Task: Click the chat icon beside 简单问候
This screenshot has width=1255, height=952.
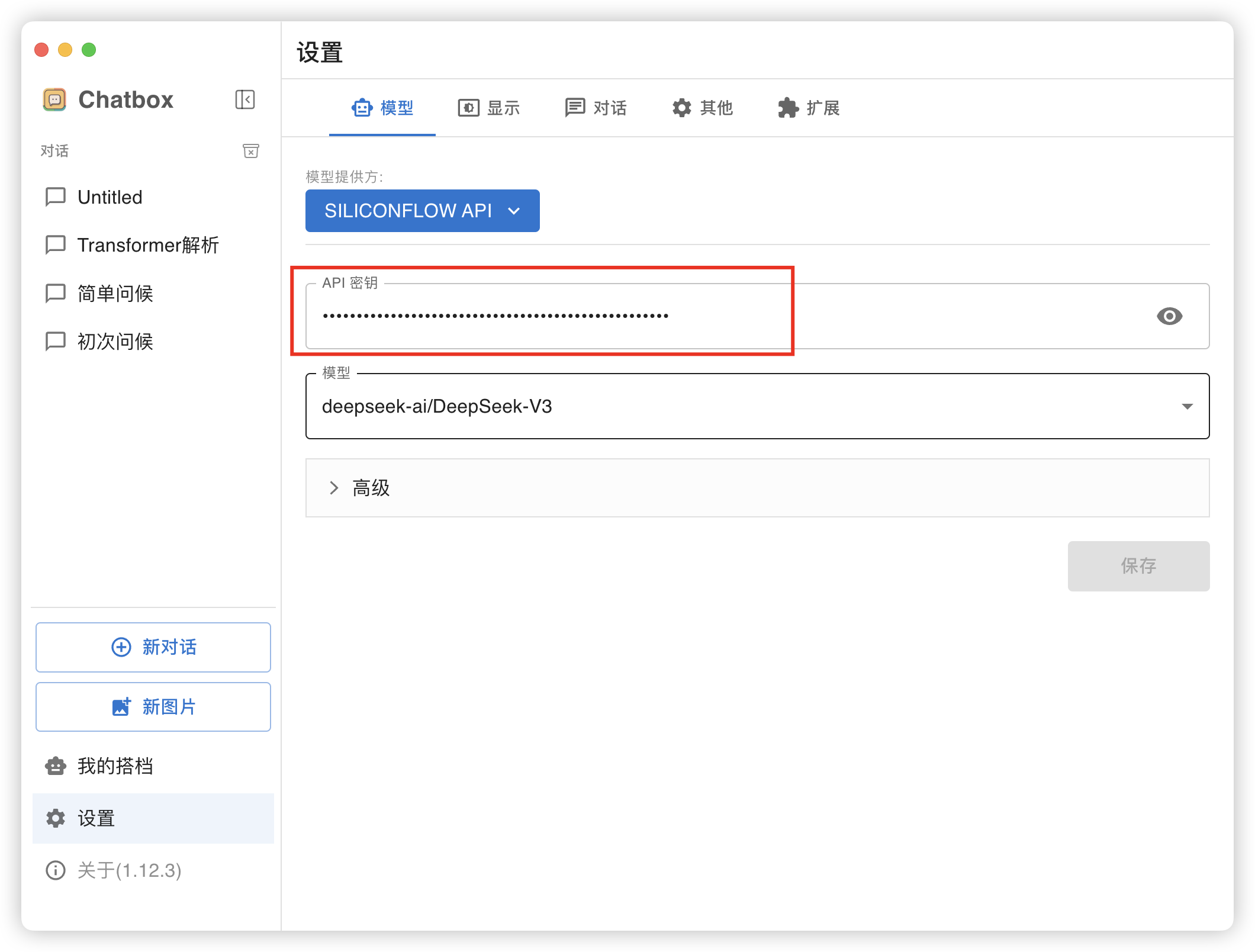Action: 56,293
